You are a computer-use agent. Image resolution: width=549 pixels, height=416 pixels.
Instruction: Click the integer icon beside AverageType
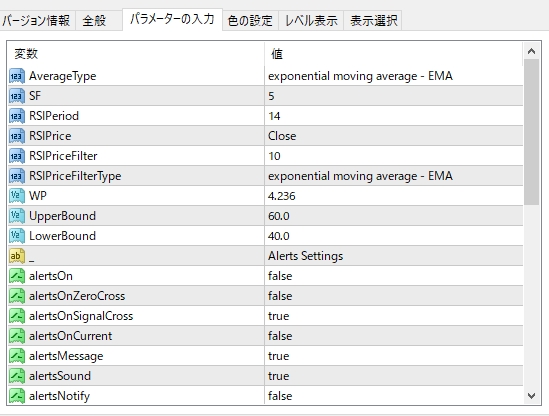coord(17,76)
